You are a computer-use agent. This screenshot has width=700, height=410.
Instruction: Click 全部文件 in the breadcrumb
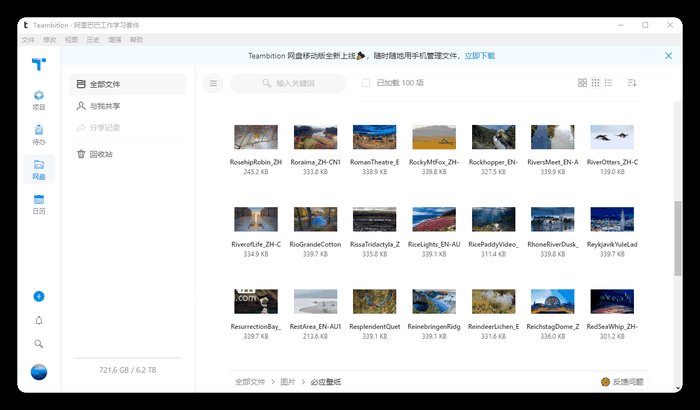(250, 382)
